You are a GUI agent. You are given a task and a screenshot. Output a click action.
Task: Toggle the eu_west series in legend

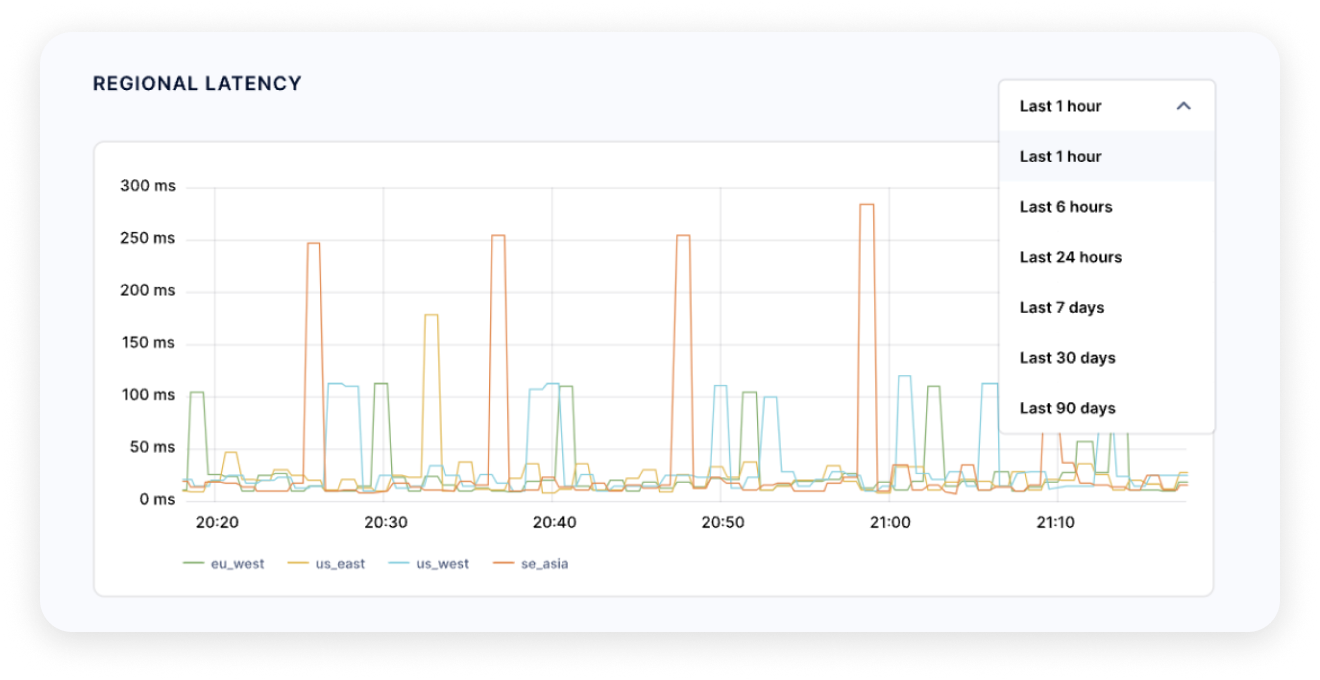coord(224,564)
